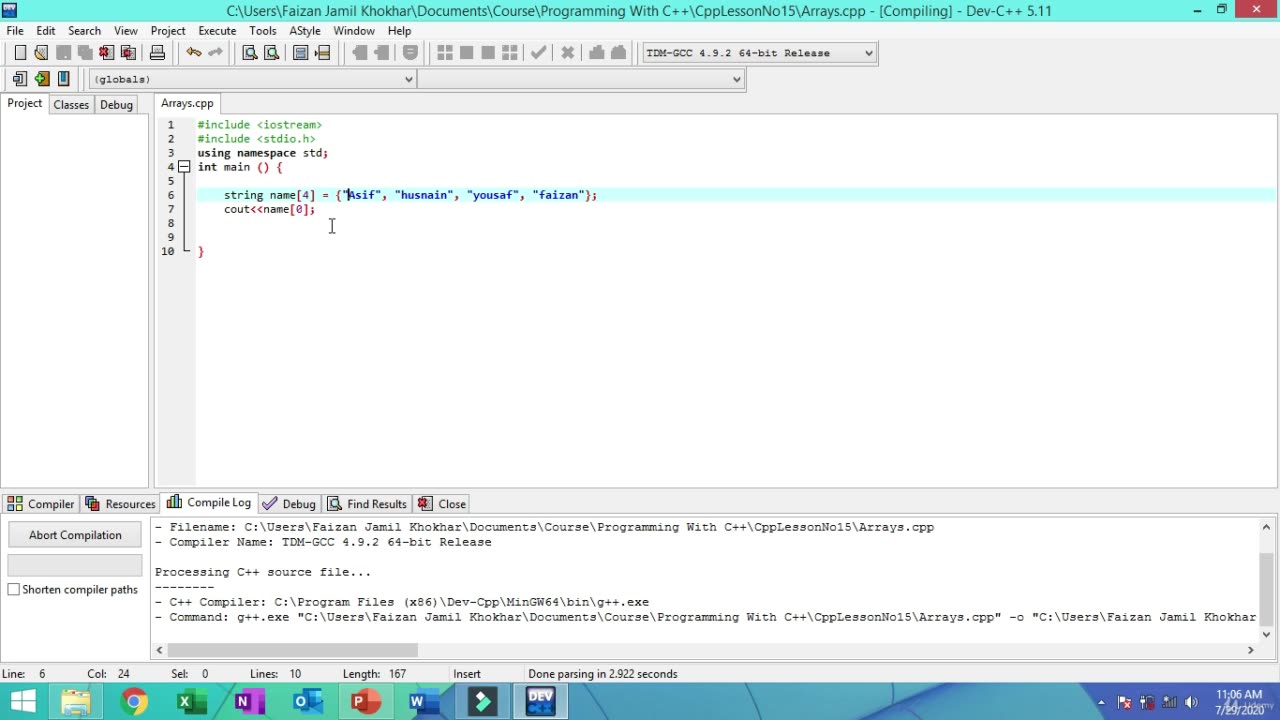Click the Redo arrow icon
Image resolution: width=1280 pixels, height=720 pixels.
coord(215,53)
